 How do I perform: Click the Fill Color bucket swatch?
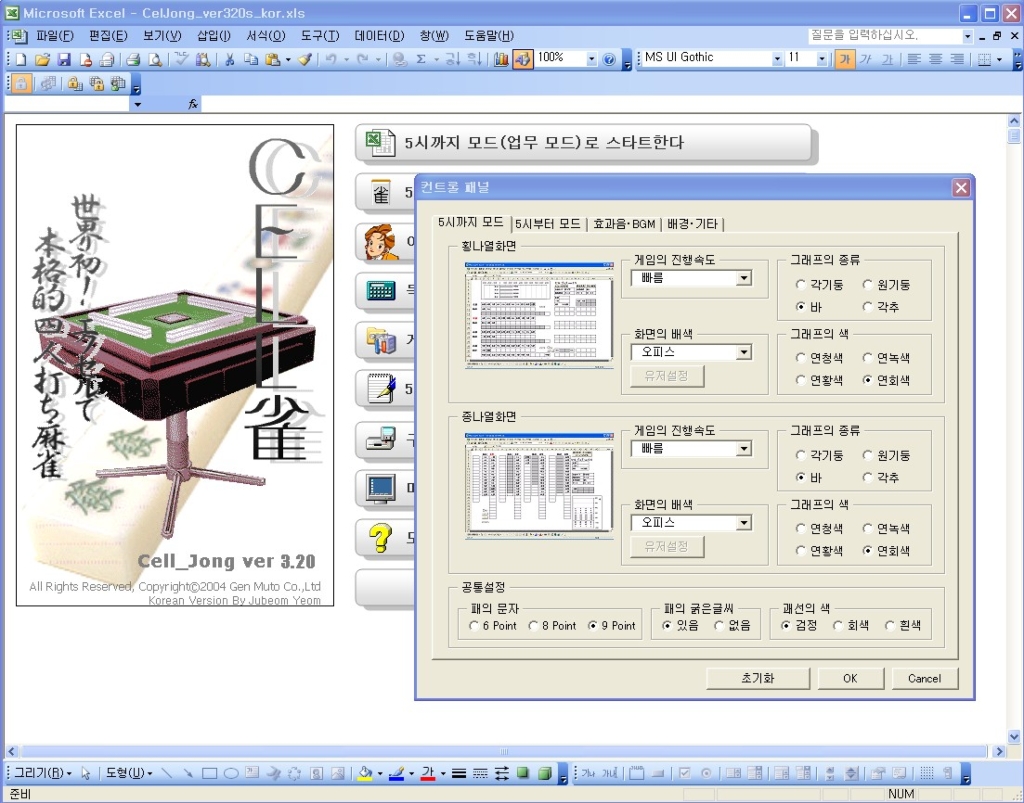pyautogui.click(x=365, y=774)
